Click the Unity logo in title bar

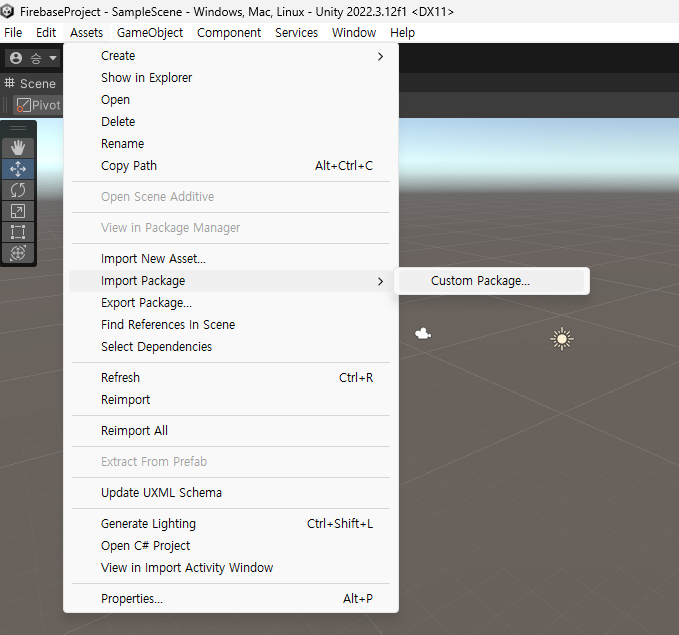pyautogui.click(x=7, y=11)
